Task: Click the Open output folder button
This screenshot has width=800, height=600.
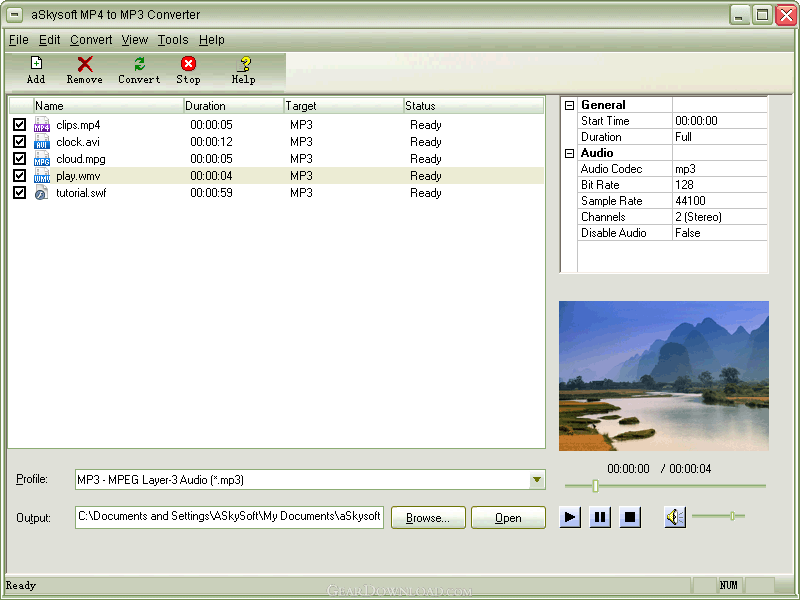Action: click(508, 518)
